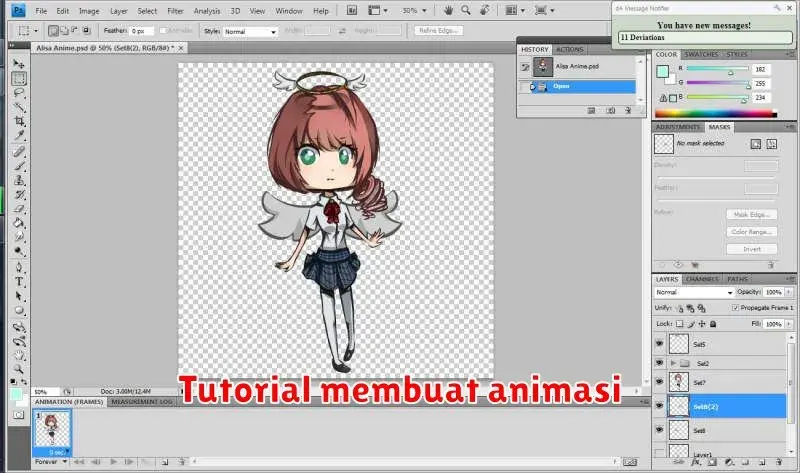
Task: Select the Paint Bucket tool
Action: (x=19, y=223)
